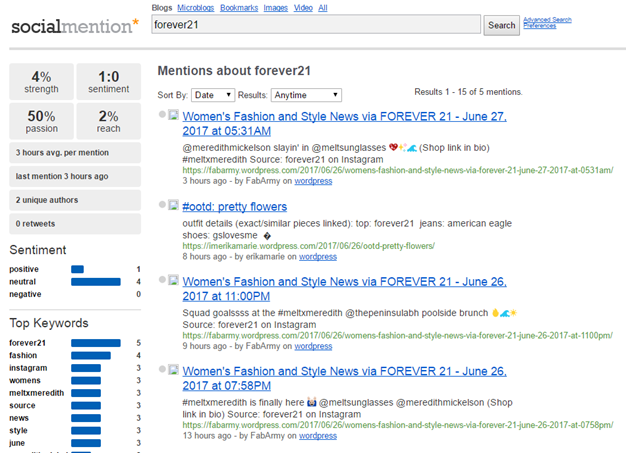Click the grey sentiment dot of the #ootd: pretty flowers result
The width and height of the screenshot is (628, 455).
click(x=162, y=205)
